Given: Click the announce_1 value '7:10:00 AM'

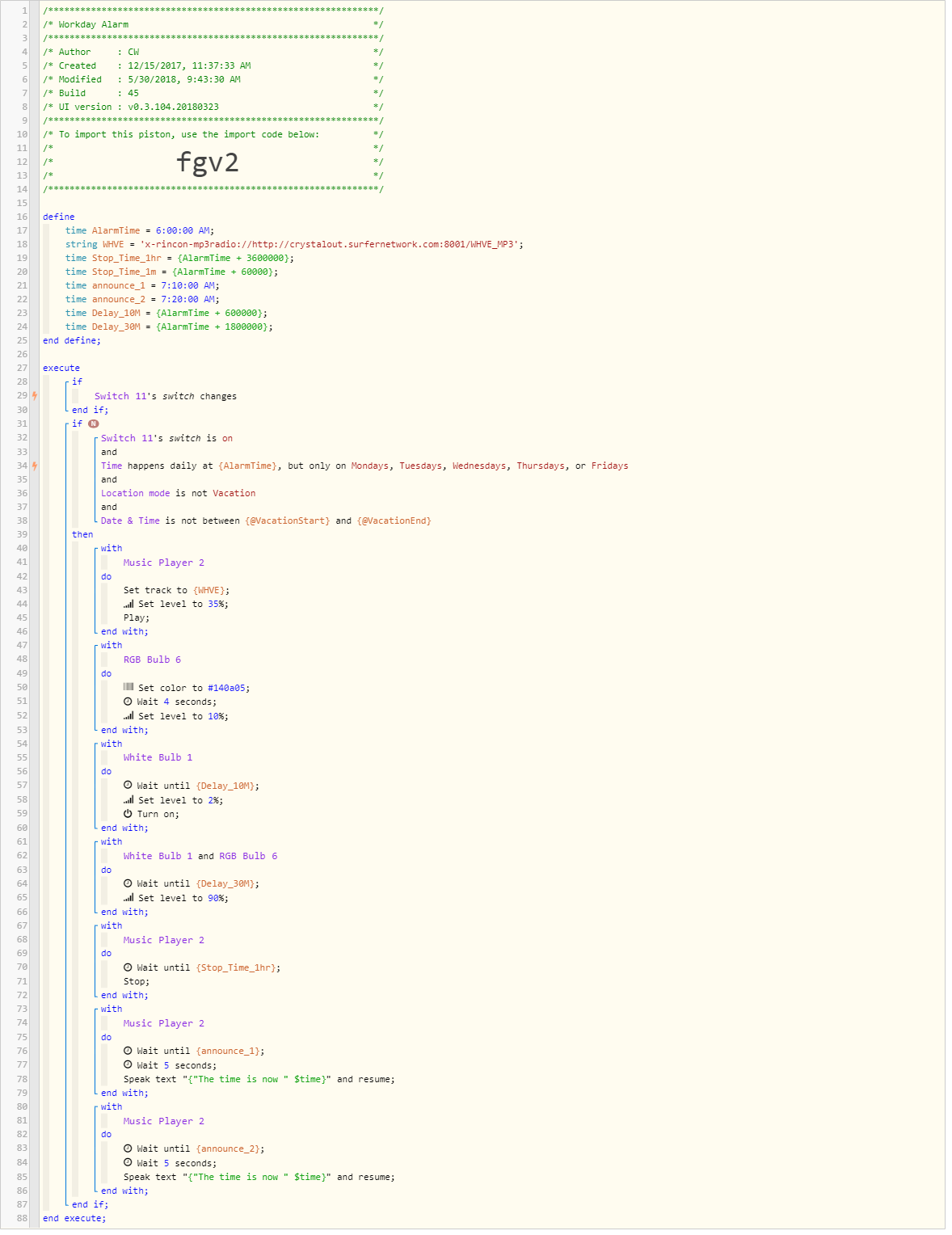Looking at the screenshot, I should coord(187,285).
